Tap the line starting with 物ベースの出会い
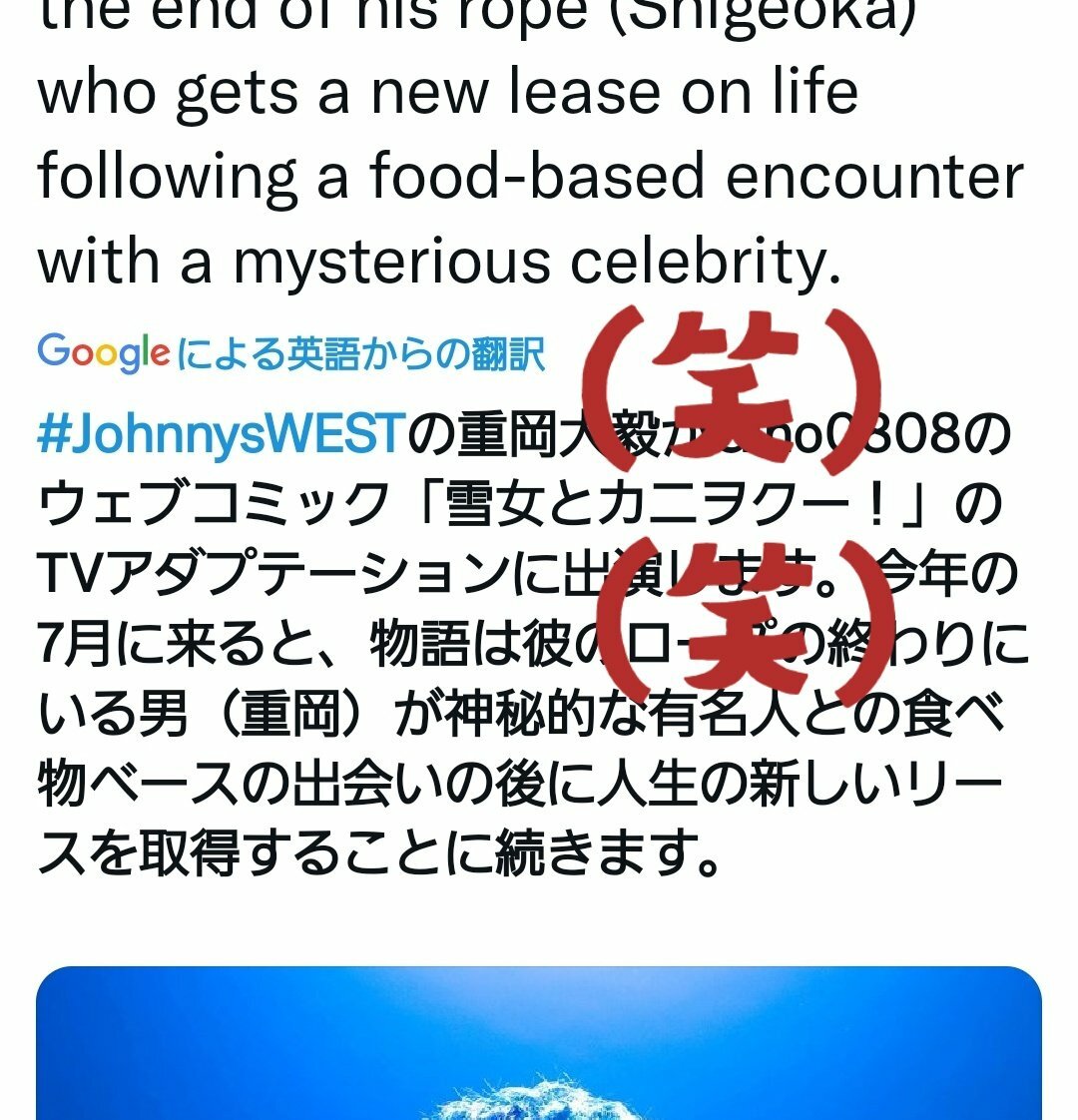The width and height of the screenshot is (1078, 1120). (520, 784)
